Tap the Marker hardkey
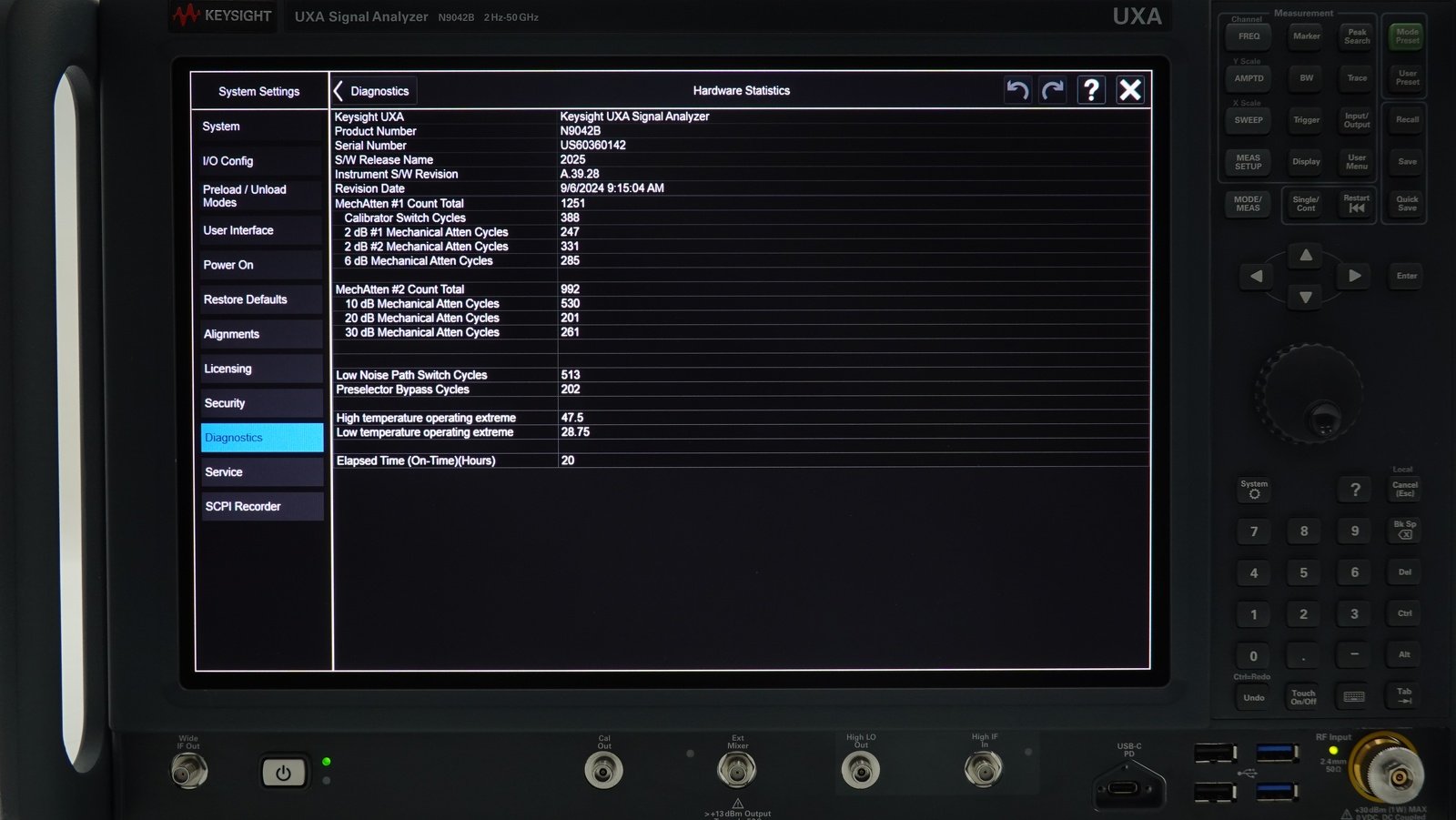 point(1306,36)
